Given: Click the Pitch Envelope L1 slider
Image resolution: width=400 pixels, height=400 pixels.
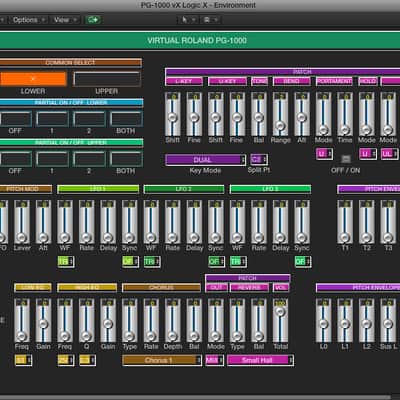Looking at the screenshot, I should [345, 320].
